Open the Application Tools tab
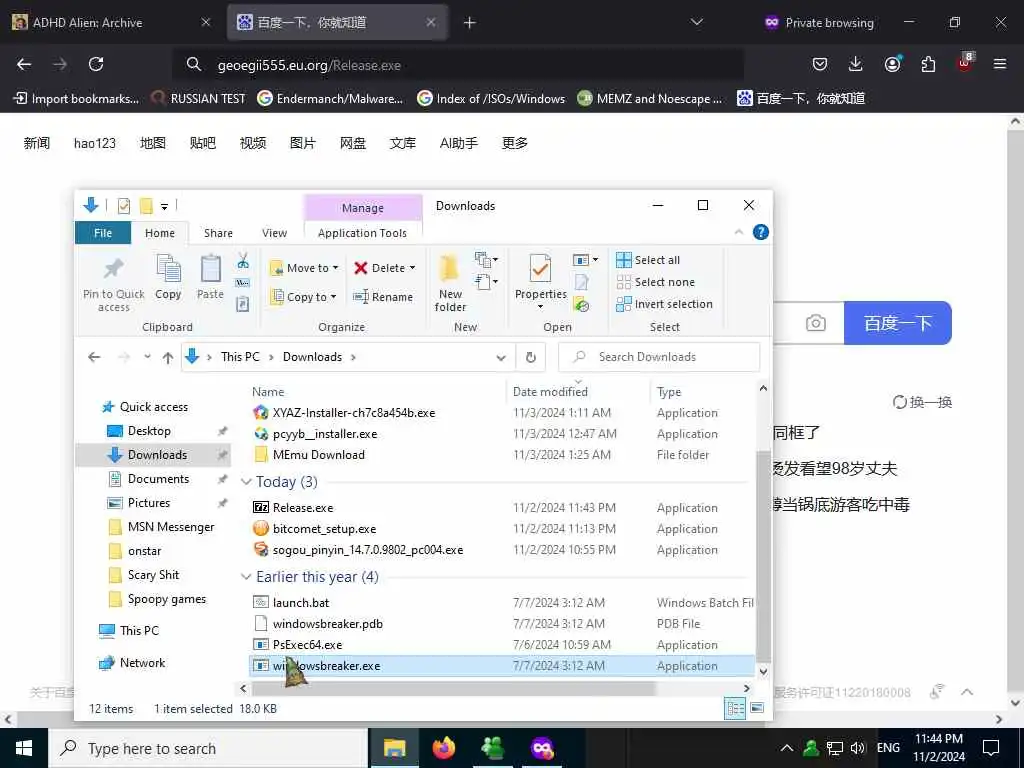1024x768 pixels. coord(362,233)
